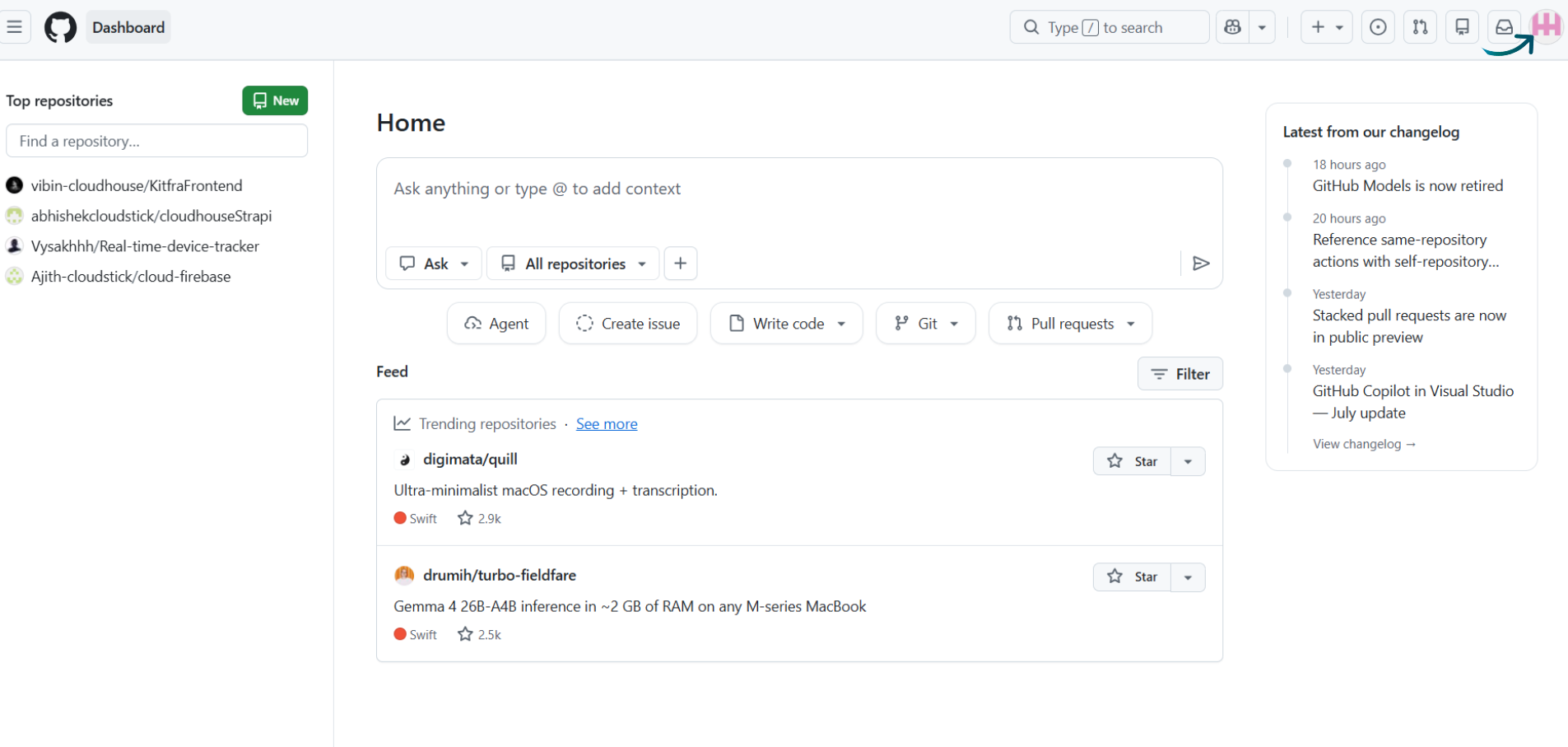
Task: Focus the Find a repository field
Action: pyautogui.click(x=156, y=141)
